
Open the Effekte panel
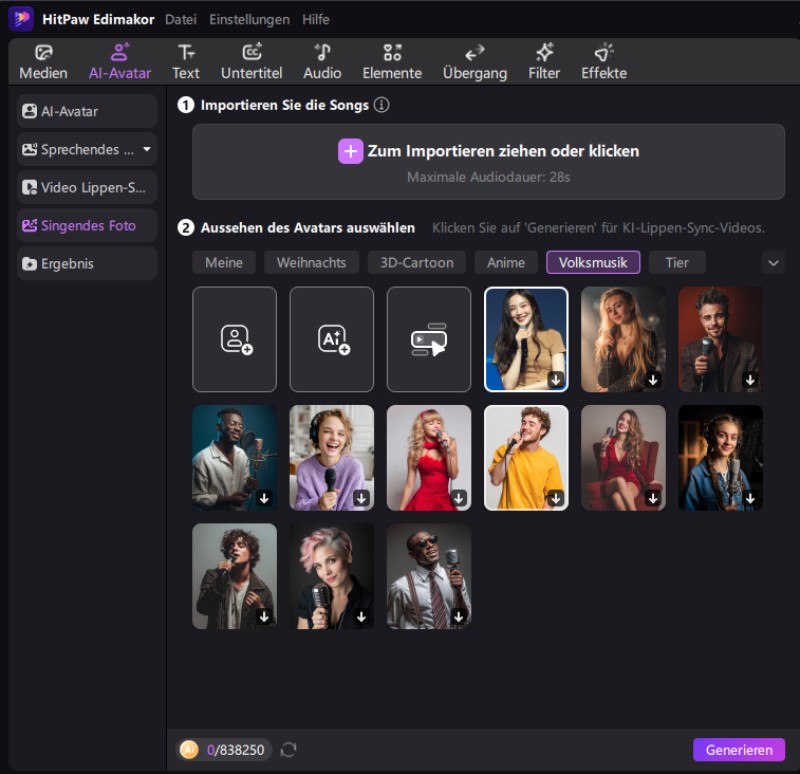(603, 59)
